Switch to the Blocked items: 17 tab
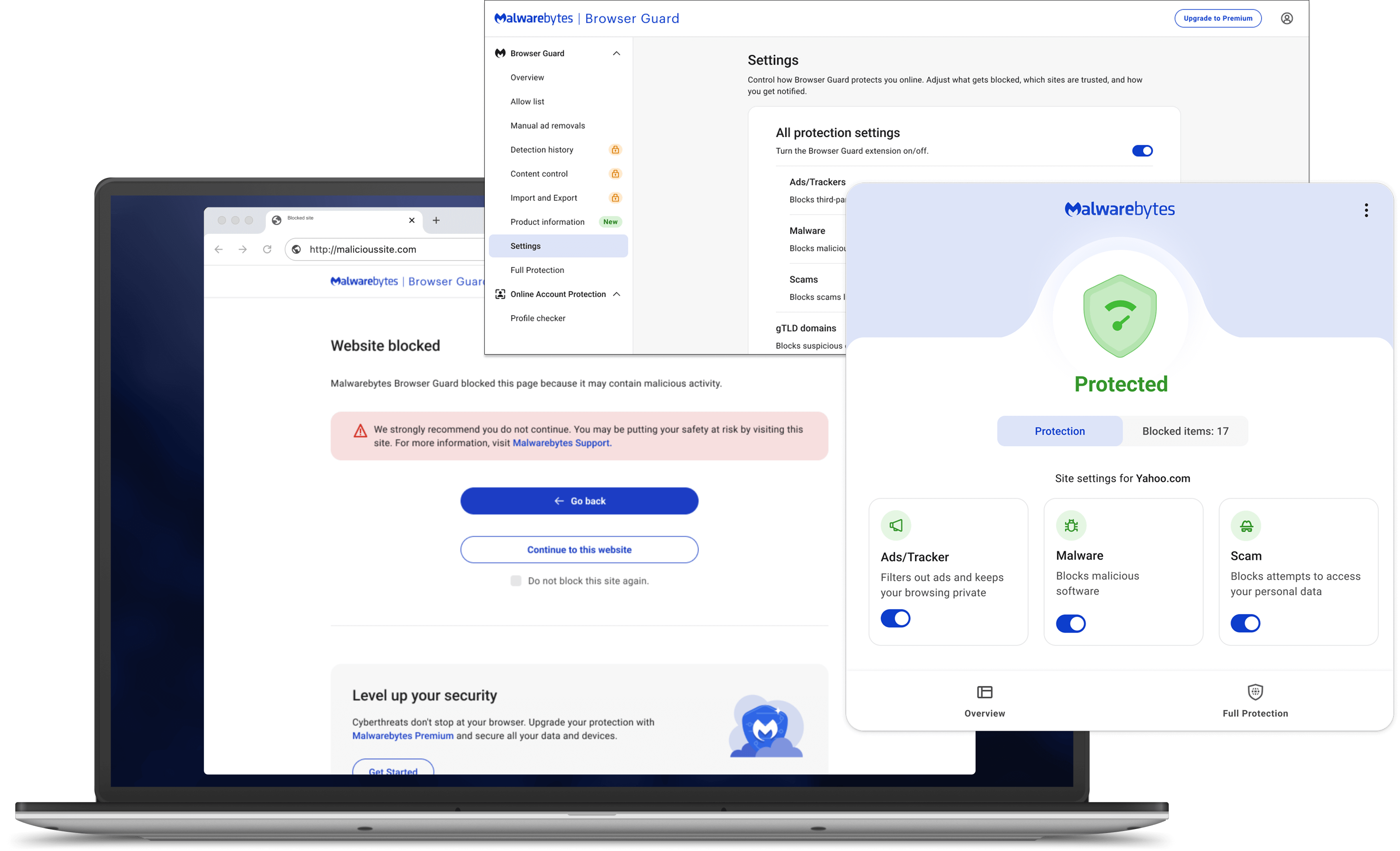Screen dimensions: 1400x851 point(1185,430)
